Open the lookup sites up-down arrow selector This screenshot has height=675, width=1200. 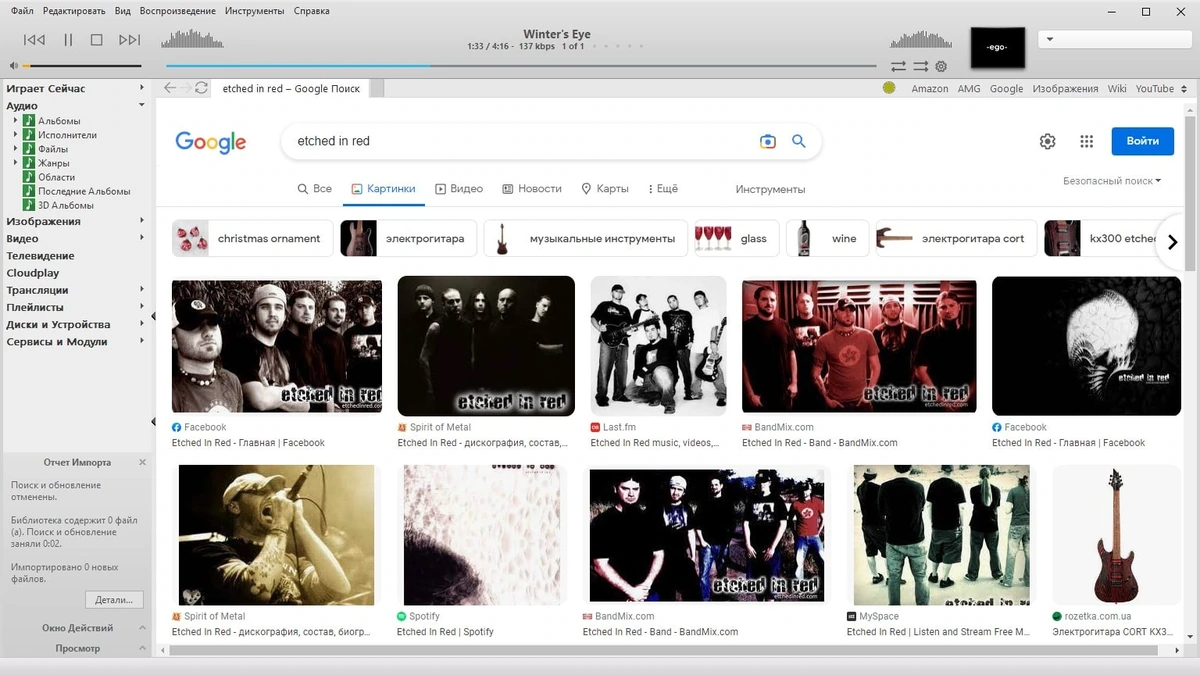pos(1186,89)
